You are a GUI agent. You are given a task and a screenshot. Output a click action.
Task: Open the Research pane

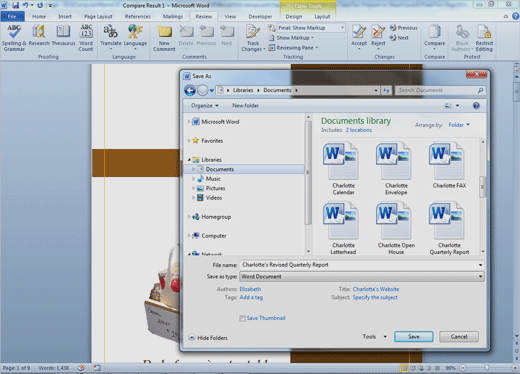click(39, 35)
